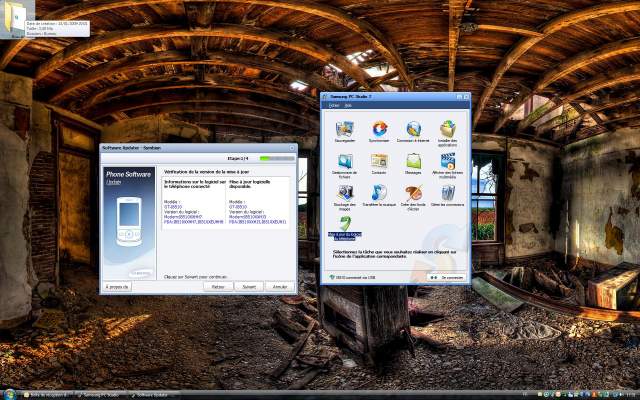Open Gérer les connexions icon
Screen dimensions: 640x400
coord(449,192)
